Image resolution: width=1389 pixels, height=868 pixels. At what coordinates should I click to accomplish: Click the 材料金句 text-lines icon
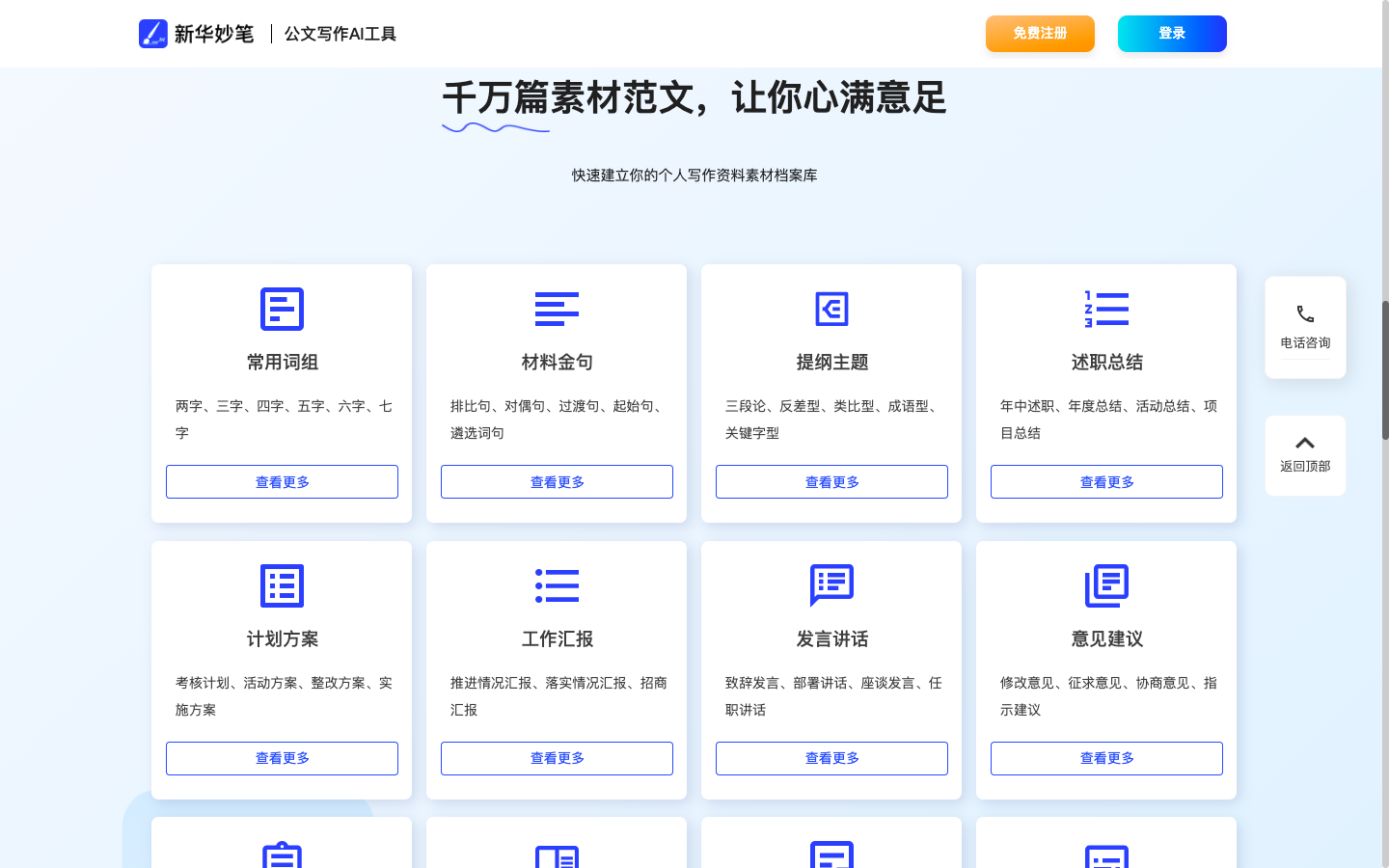click(x=557, y=310)
